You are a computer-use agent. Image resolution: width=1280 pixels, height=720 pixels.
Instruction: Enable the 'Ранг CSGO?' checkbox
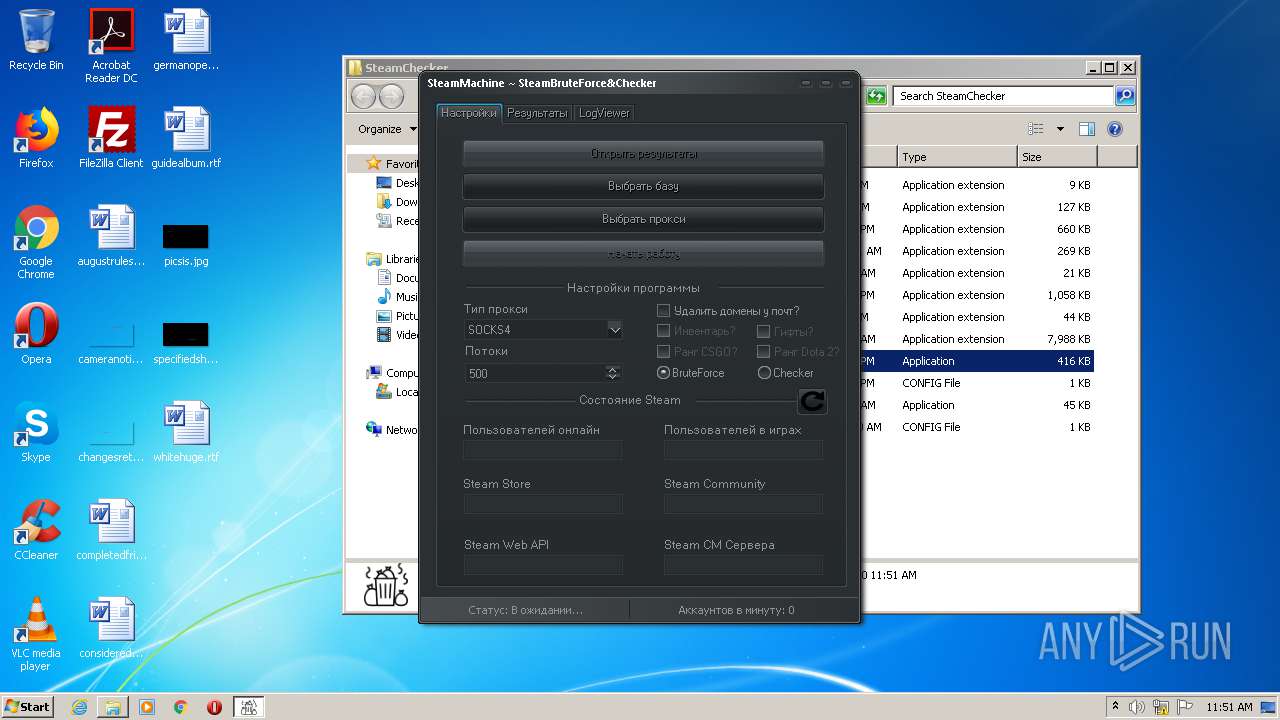[x=663, y=351]
